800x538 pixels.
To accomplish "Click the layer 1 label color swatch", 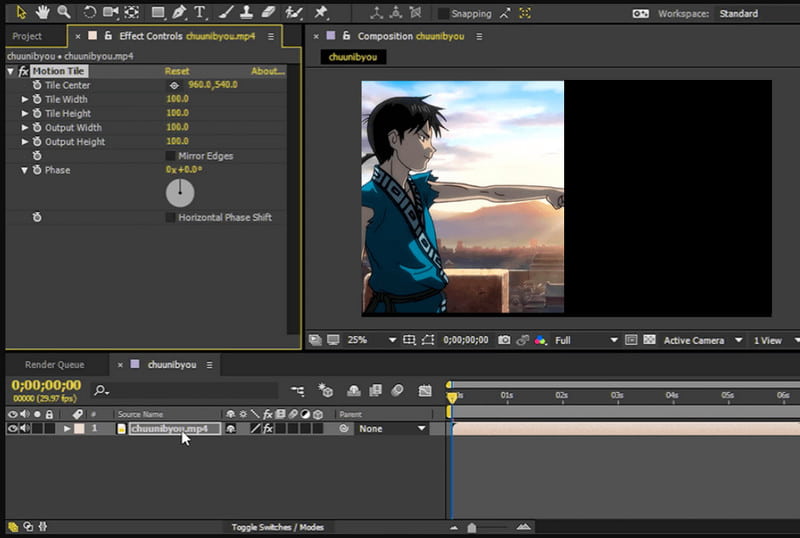I will pos(79,429).
